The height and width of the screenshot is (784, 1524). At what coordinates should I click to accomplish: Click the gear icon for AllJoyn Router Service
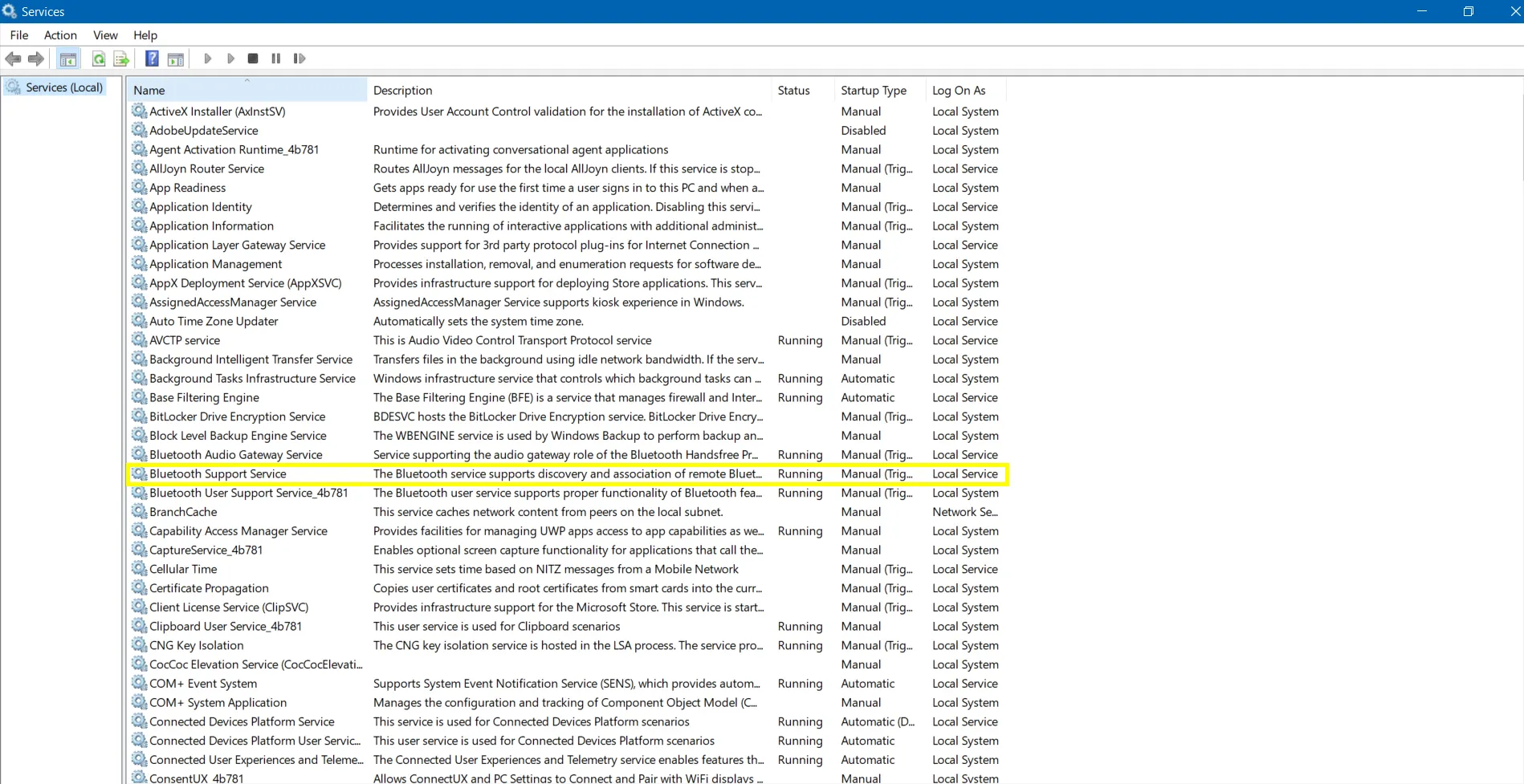pos(140,169)
